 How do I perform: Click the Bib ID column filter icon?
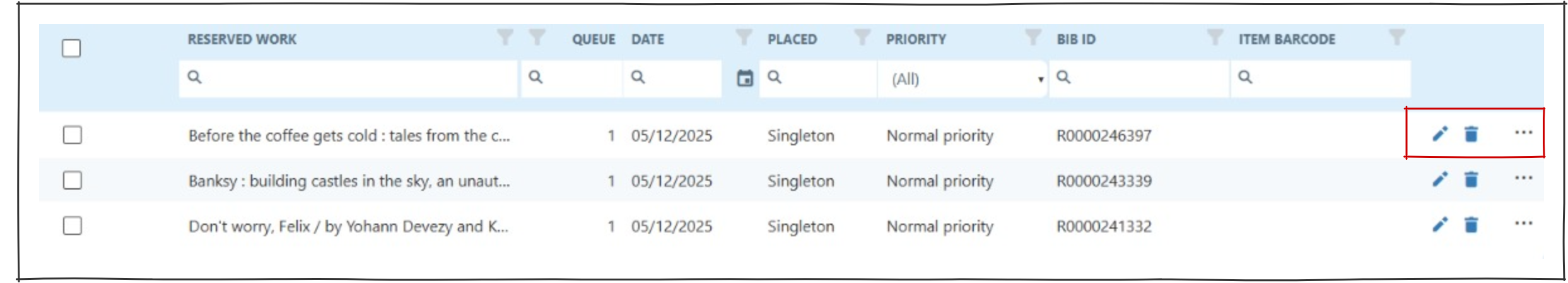click(x=1214, y=37)
